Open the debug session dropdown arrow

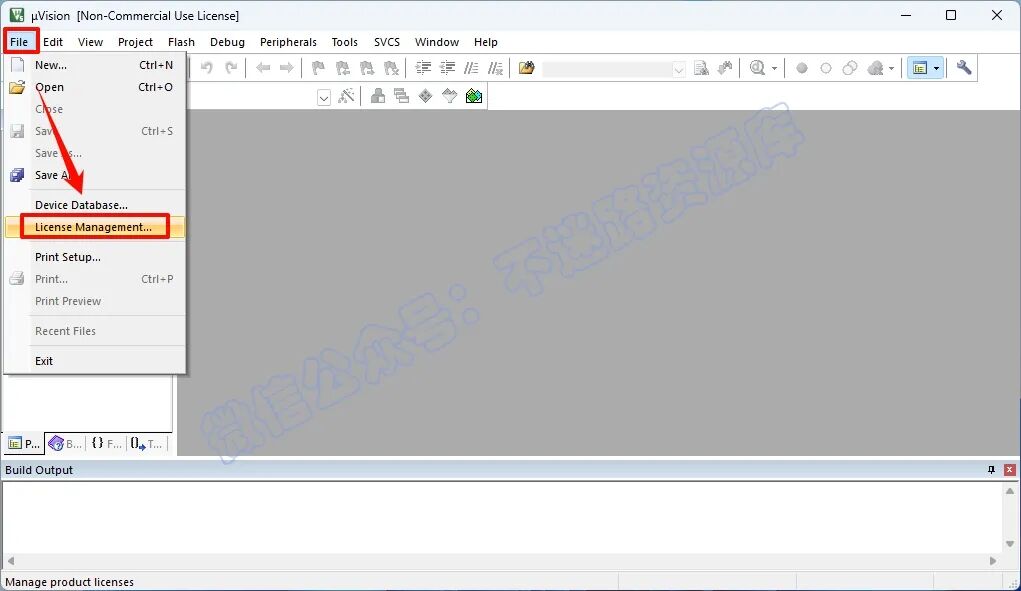(x=774, y=68)
